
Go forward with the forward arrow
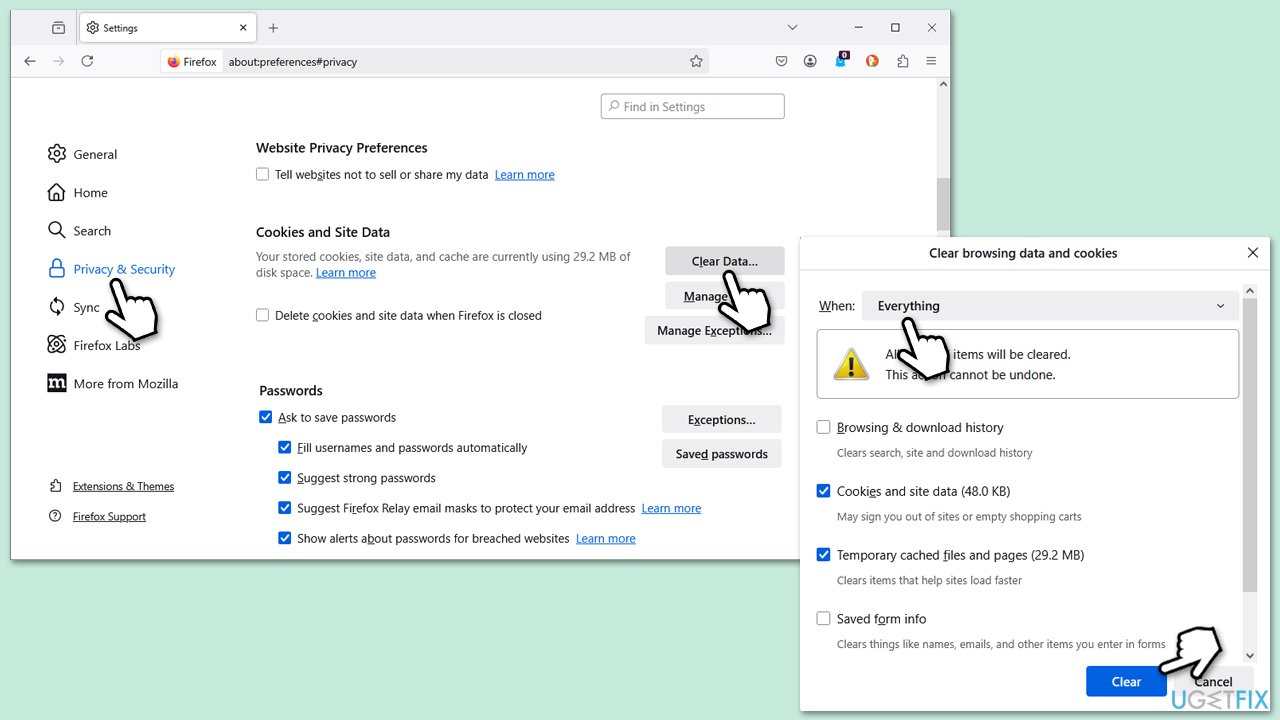58,61
